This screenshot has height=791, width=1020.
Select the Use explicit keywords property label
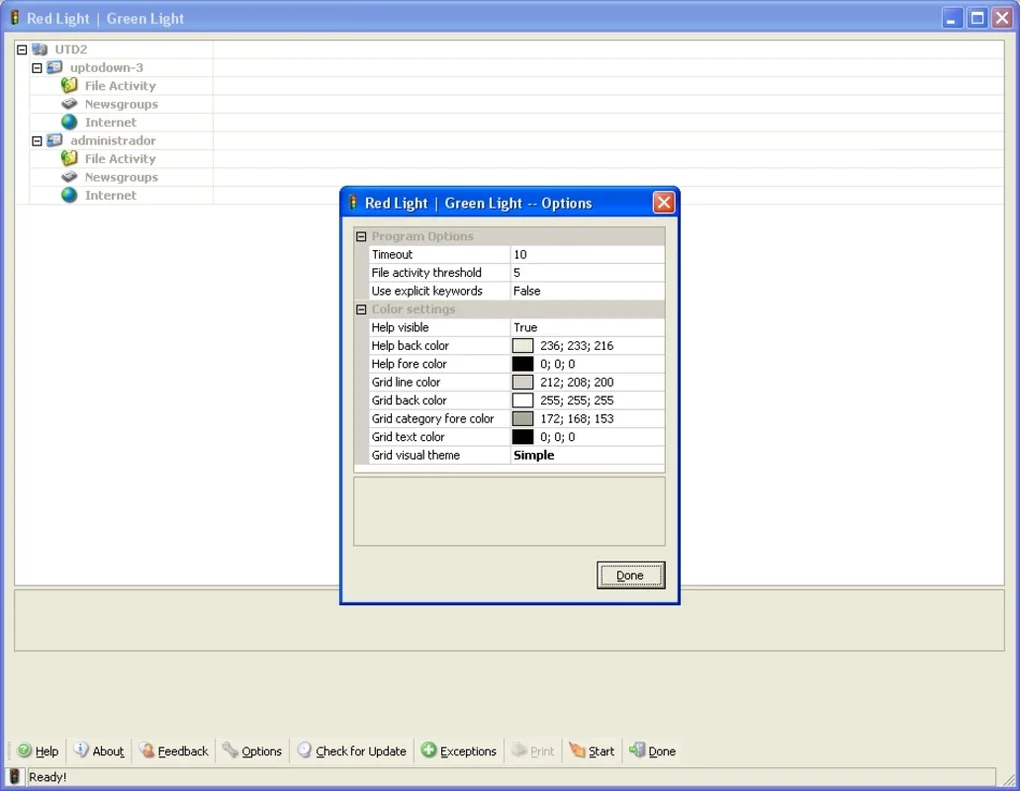[x=427, y=291]
